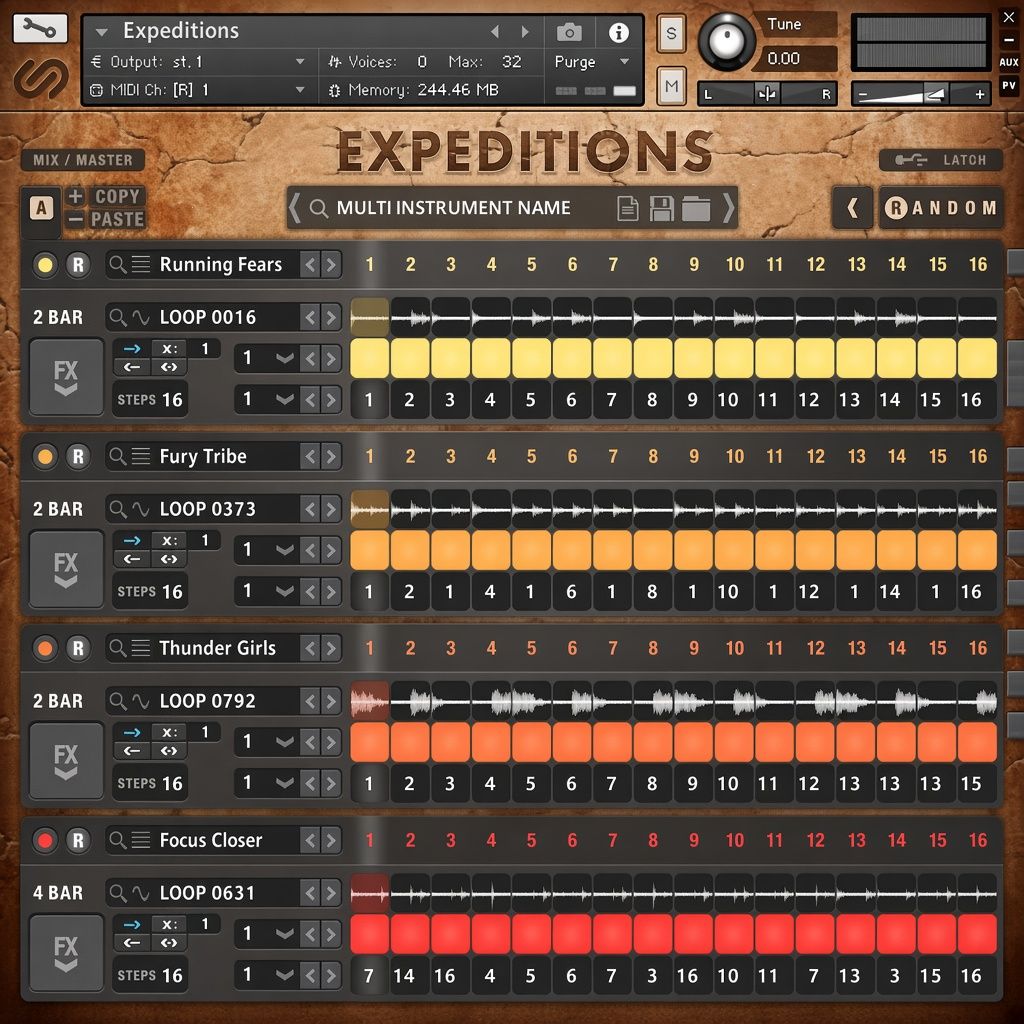Click the new multi instrument document icon
Image resolution: width=1024 pixels, height=1024 pixels.
[627, 208]
